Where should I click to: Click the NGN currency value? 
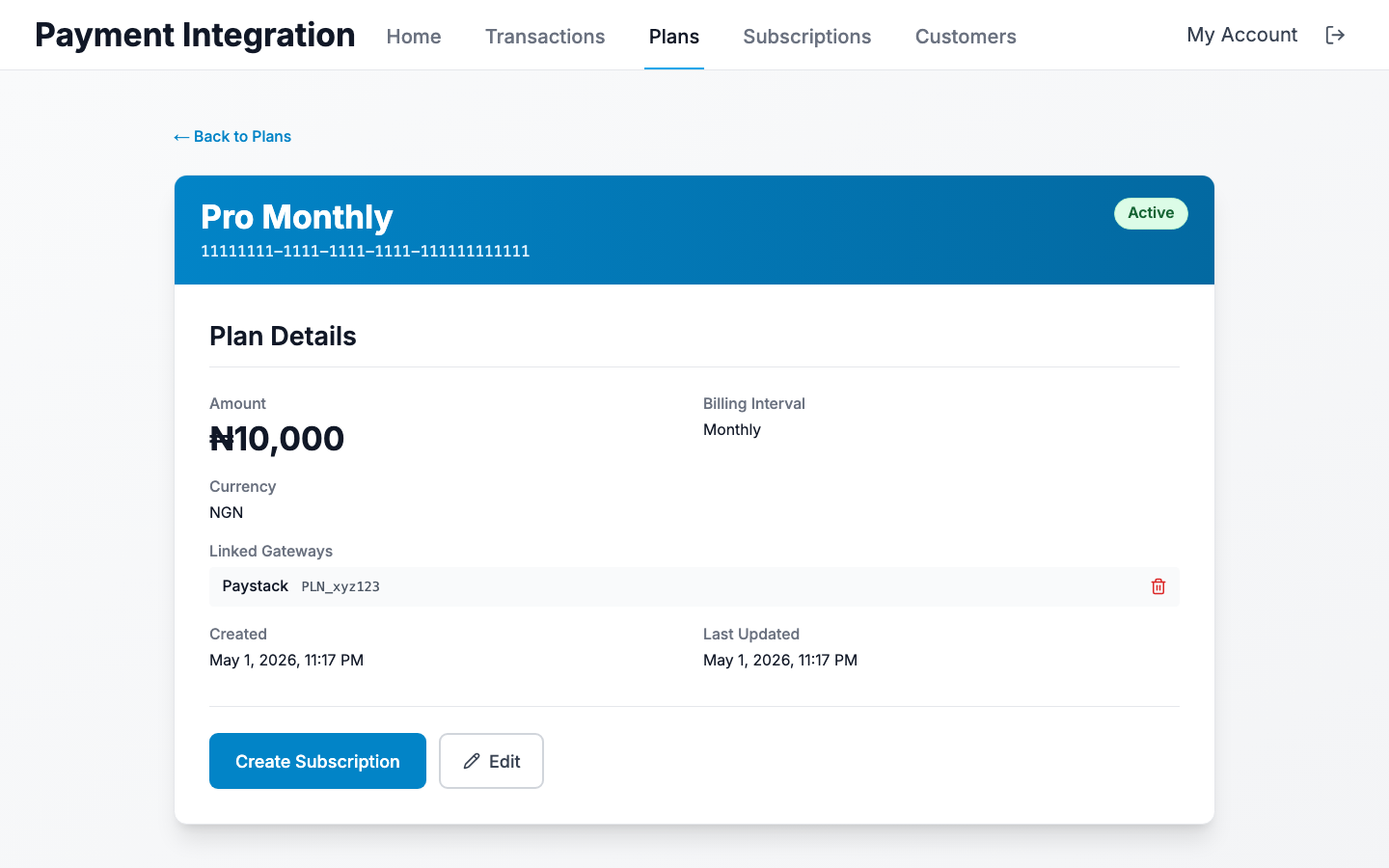click(226, 512)
